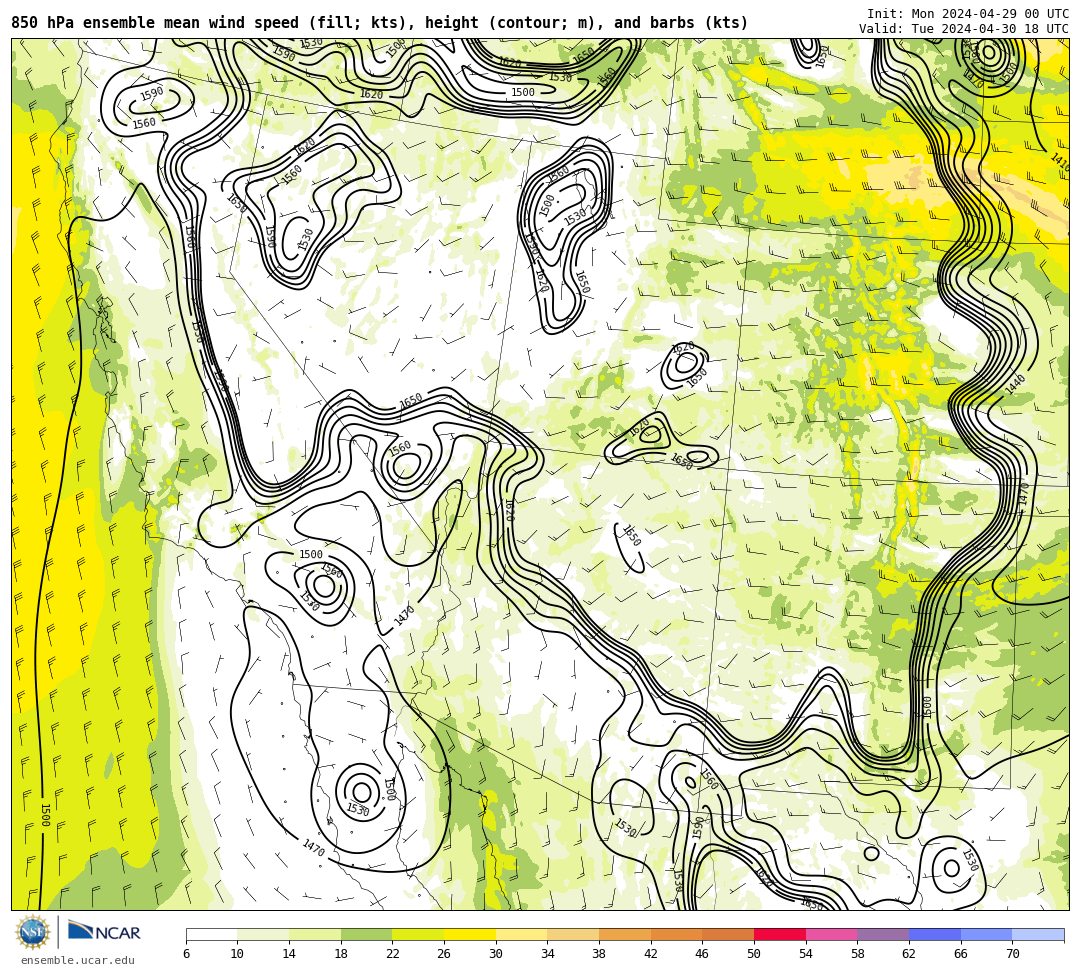Click the colorbar tick label 50
This screenshot has height=973, width=1080.
(x=754, y=954)
